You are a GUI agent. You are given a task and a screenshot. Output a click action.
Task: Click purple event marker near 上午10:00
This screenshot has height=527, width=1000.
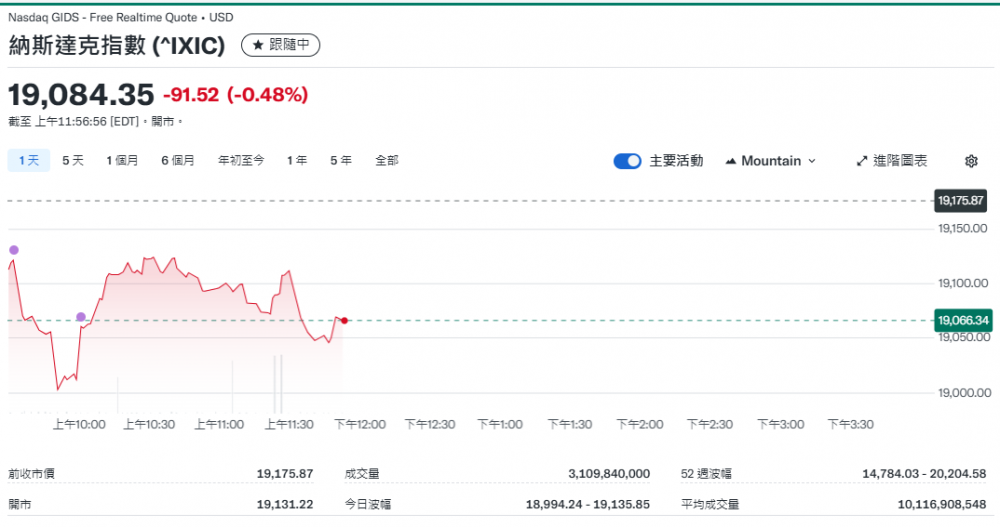click(x=81, y=317)
